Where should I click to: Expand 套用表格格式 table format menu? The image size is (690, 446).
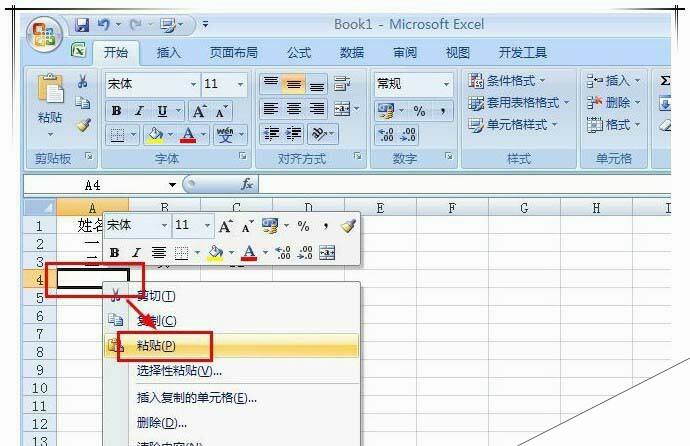tap(518, 103)
